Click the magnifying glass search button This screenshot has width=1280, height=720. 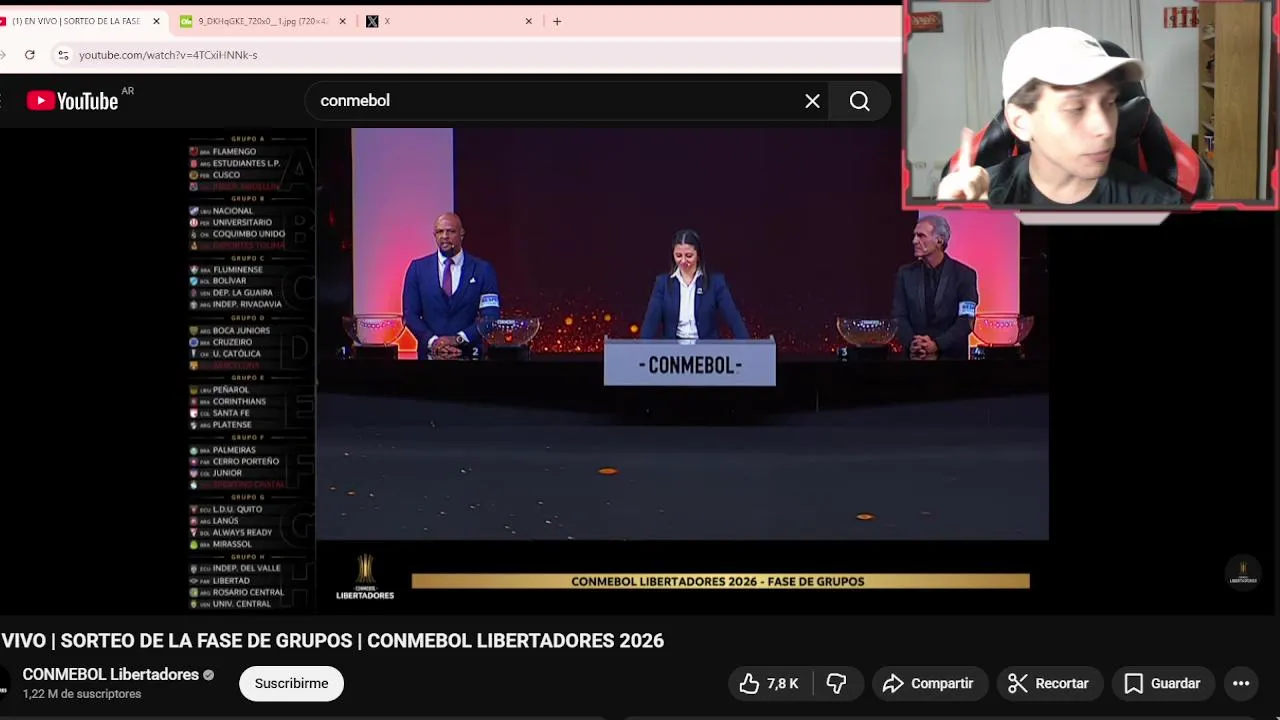coord(860,101)
